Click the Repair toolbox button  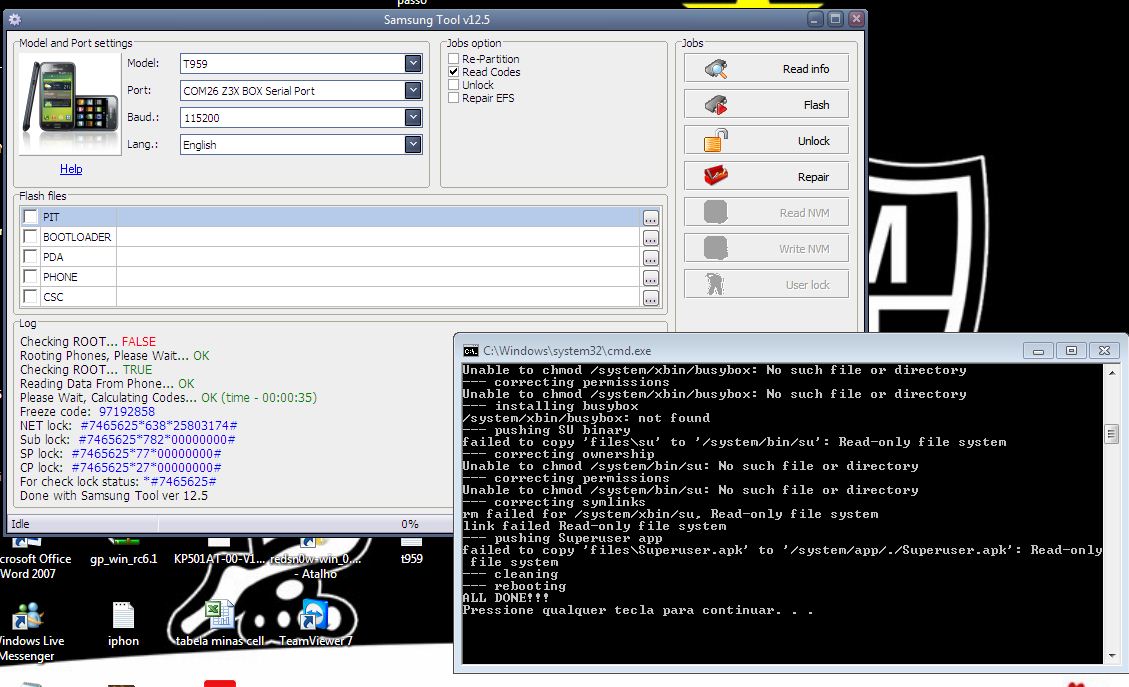click(766, 176)
